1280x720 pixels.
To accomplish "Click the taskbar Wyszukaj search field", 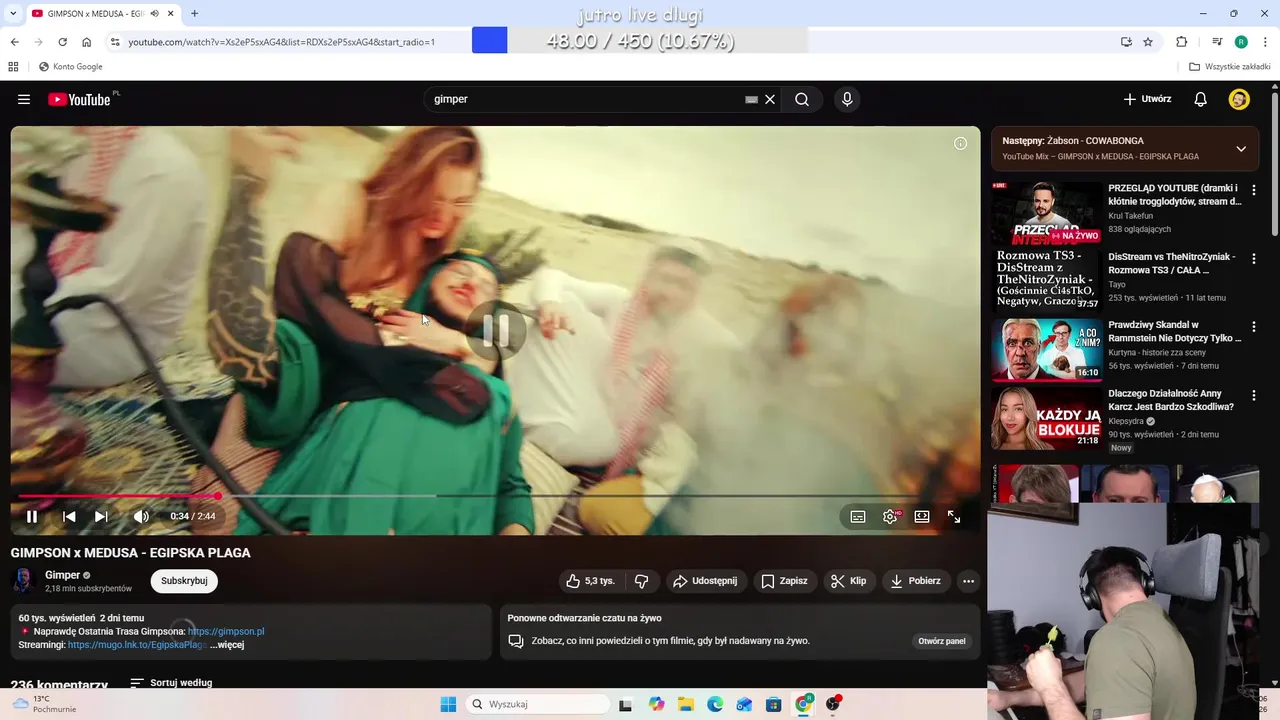I will tap(538, 704).
